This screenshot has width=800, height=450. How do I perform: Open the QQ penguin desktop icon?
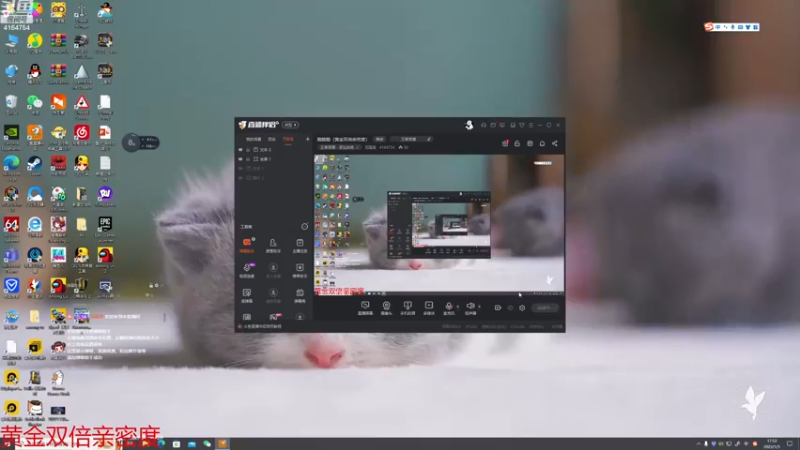coord(35,74)
